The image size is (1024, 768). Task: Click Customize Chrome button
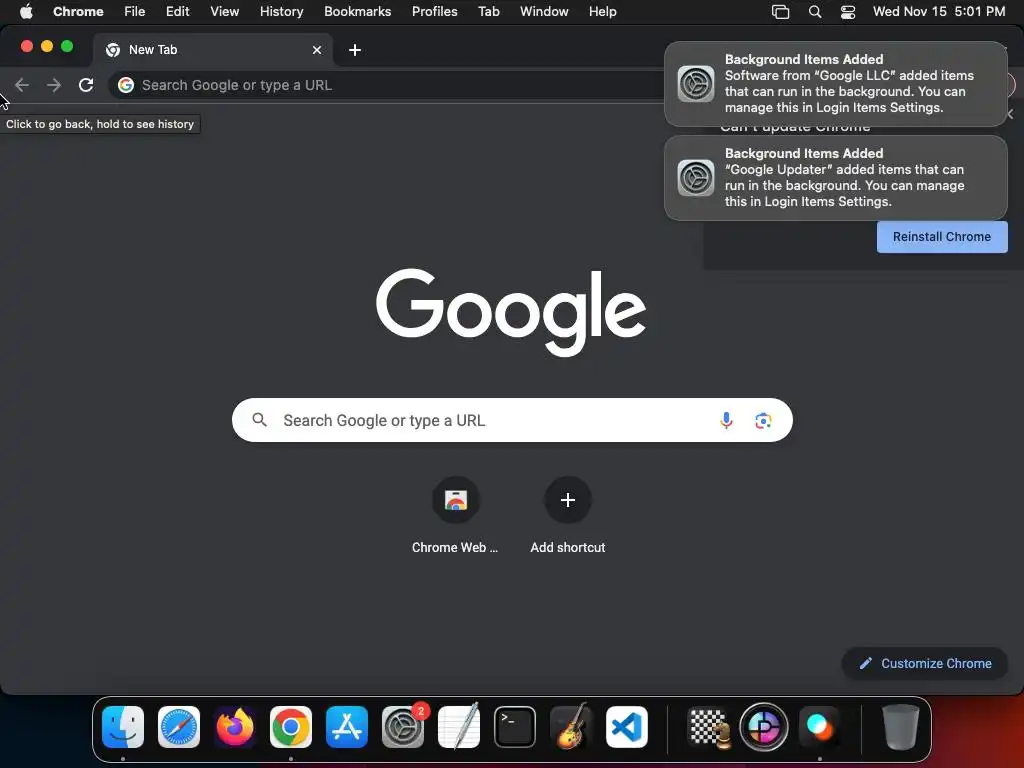[925, 664]
